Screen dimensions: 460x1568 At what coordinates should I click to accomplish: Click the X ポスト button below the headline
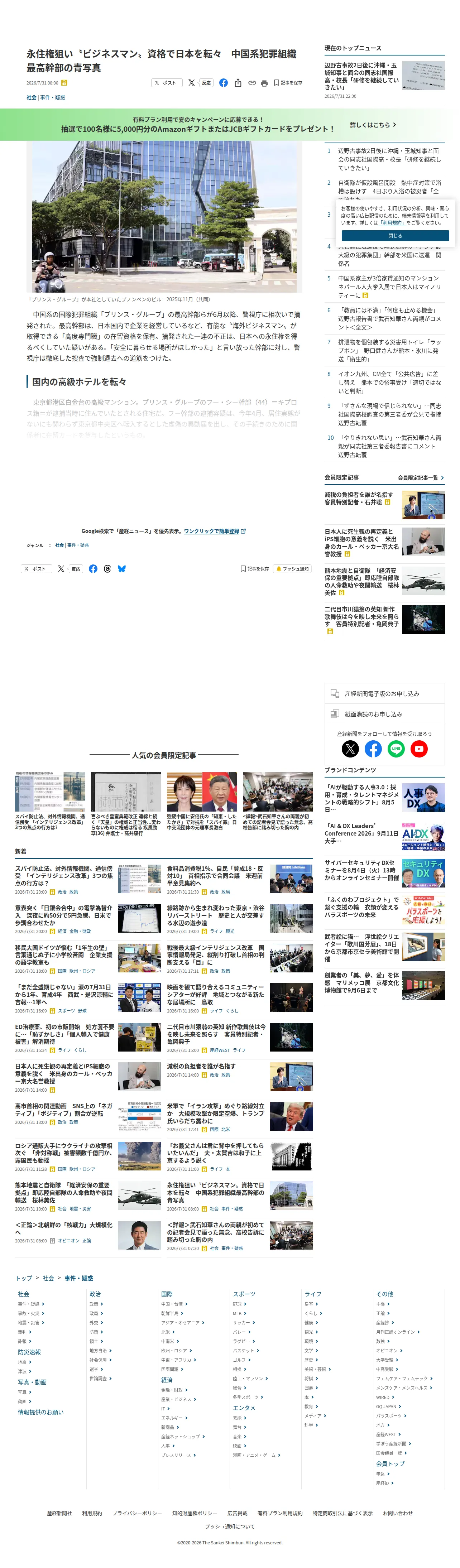click(167, 83)
